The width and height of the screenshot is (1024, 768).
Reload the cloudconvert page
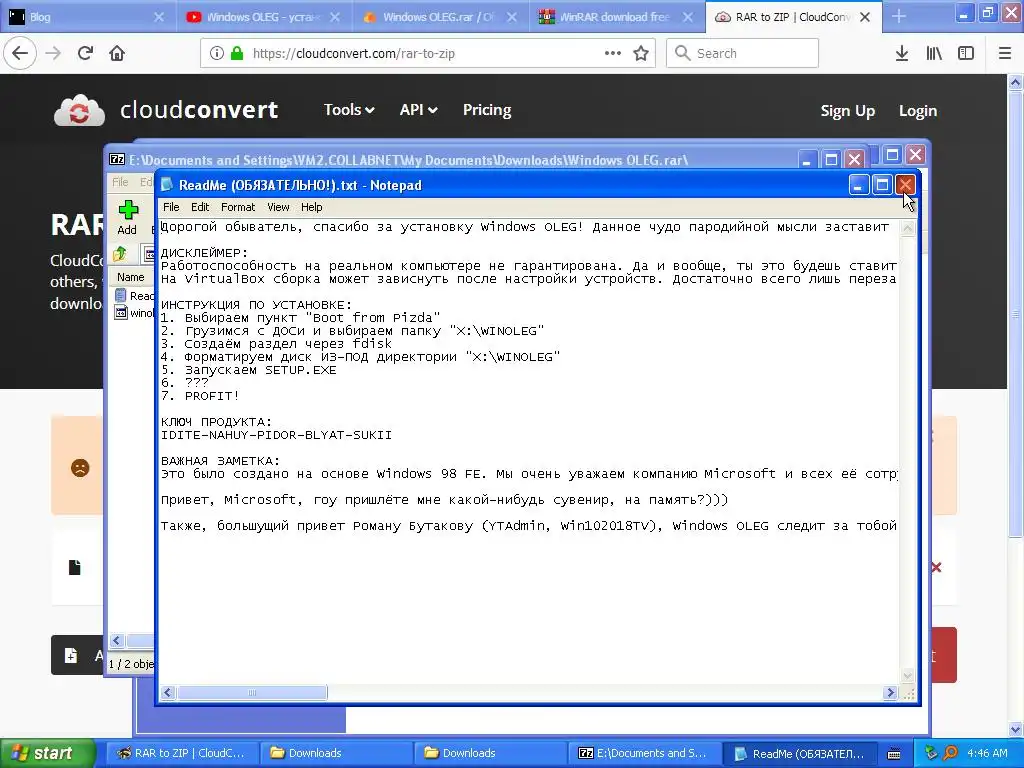point(85,53)
